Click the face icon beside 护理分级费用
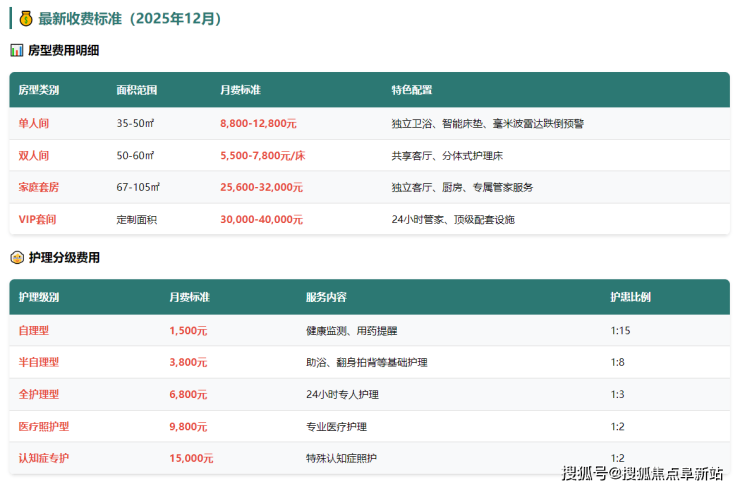This screenshot has height=489, width=740. point(17,257)
